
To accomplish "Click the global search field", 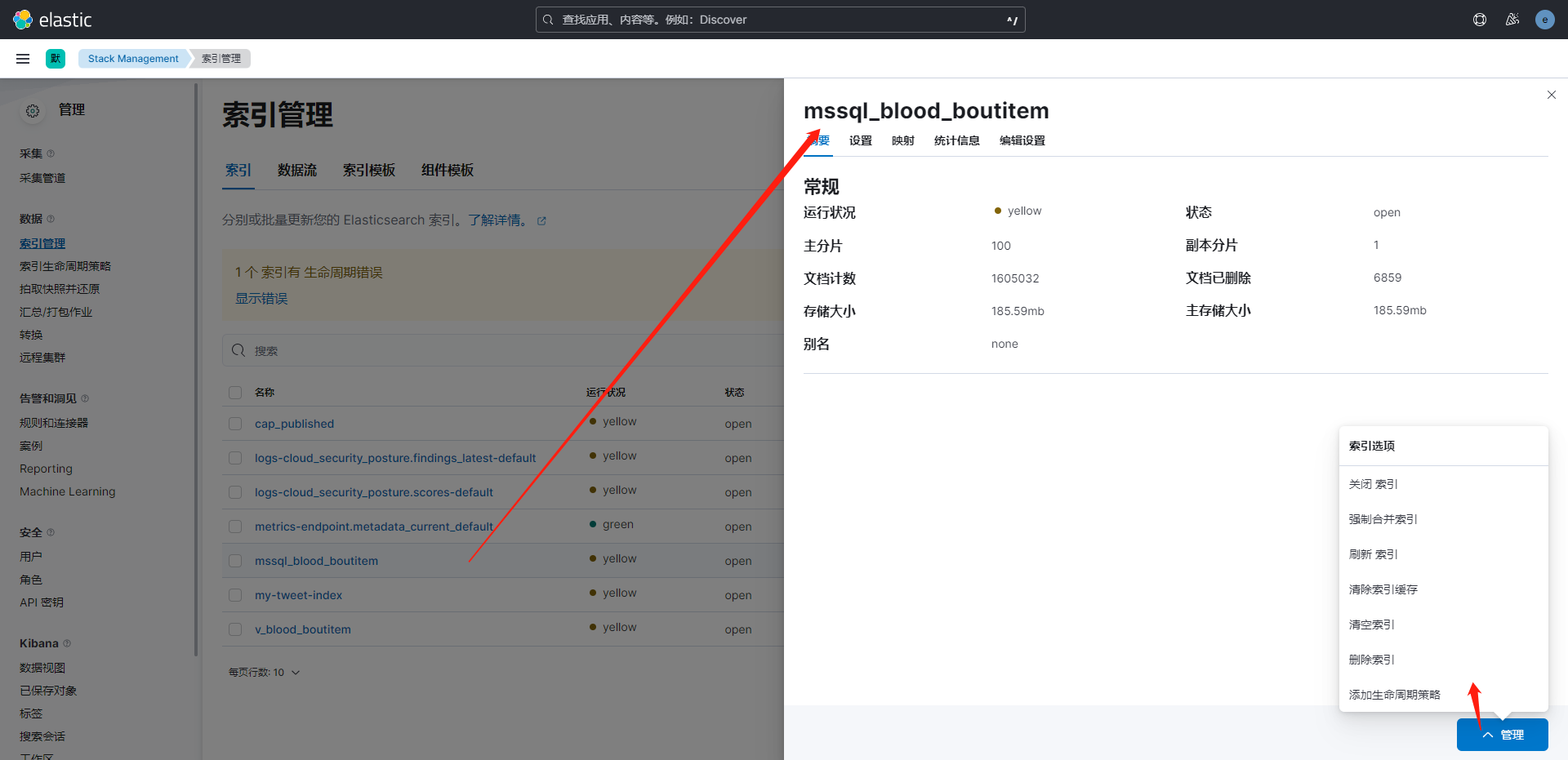I will tap(781, 20).
